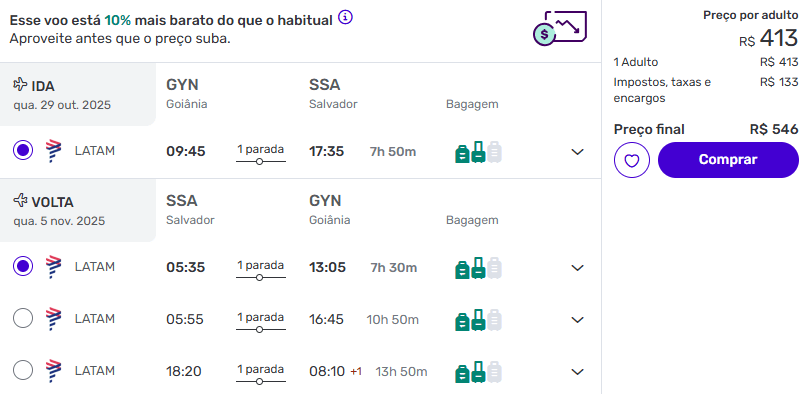Select the 05:55 return flight radio button
807x394 pixels.
[x=23, y=318]
